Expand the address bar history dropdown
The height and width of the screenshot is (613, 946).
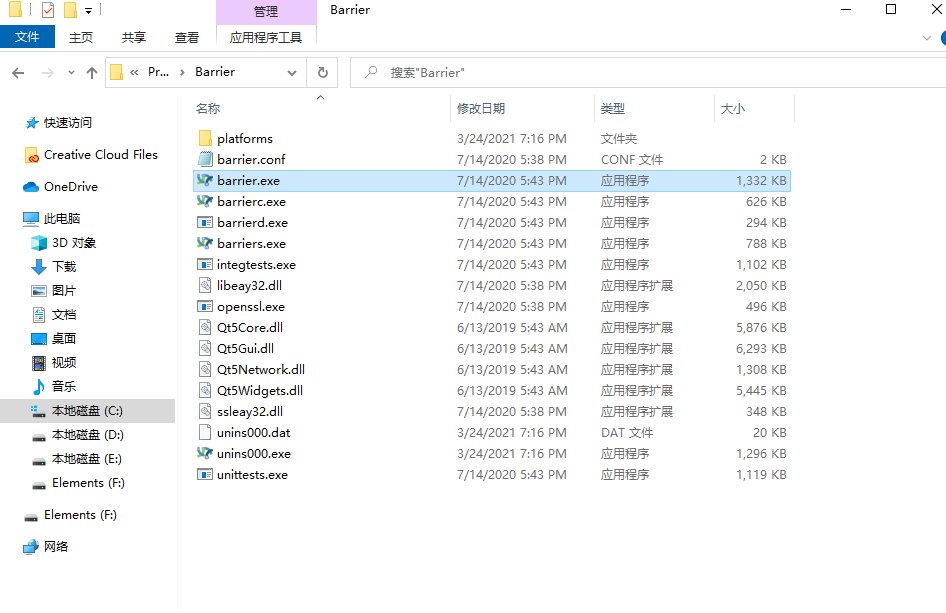tap(292, 73)
